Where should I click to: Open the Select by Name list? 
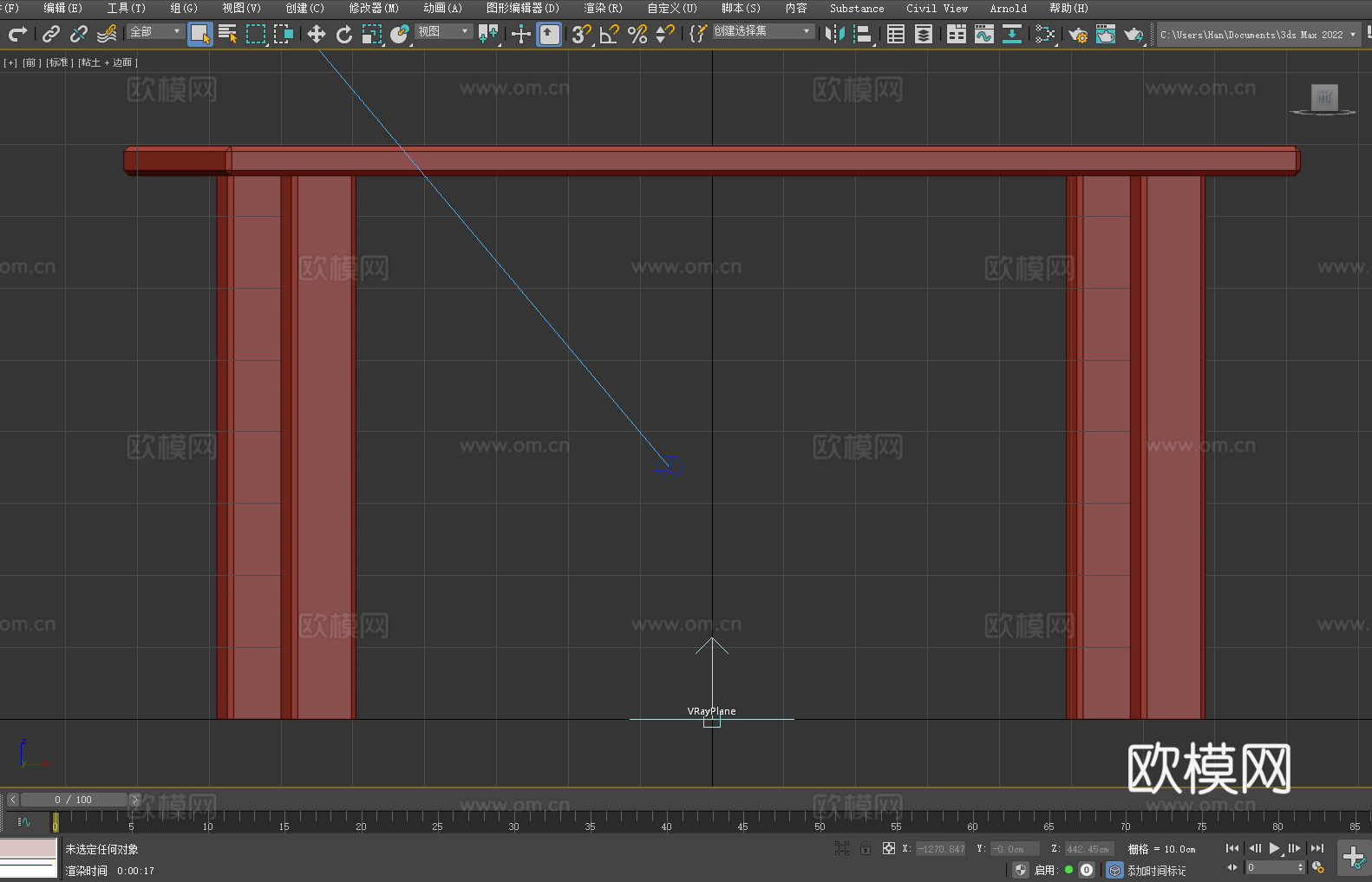228,34
